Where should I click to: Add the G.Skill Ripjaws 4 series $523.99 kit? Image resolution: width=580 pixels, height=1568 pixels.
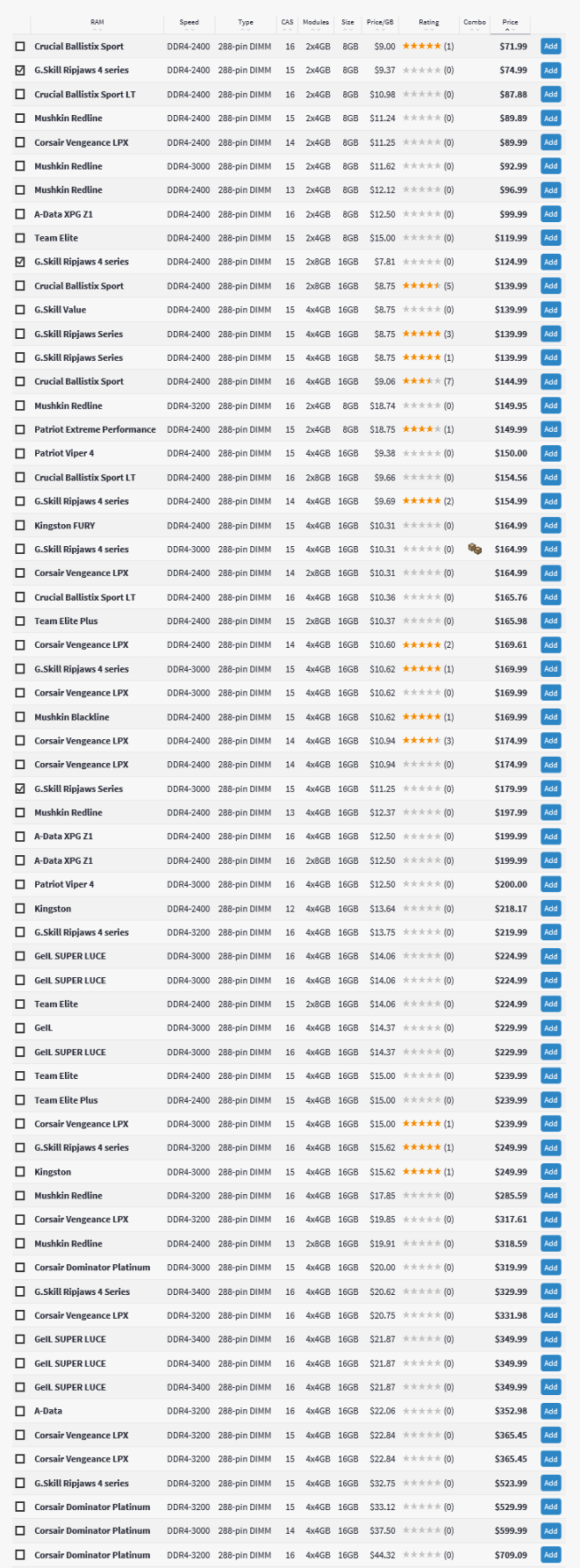(551, 1483)
